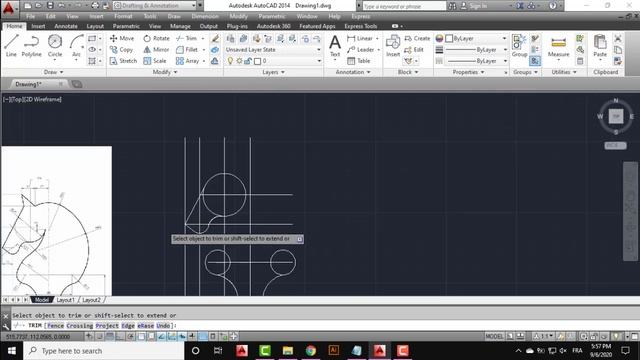Open the layer 0 dropdown list

319,61
